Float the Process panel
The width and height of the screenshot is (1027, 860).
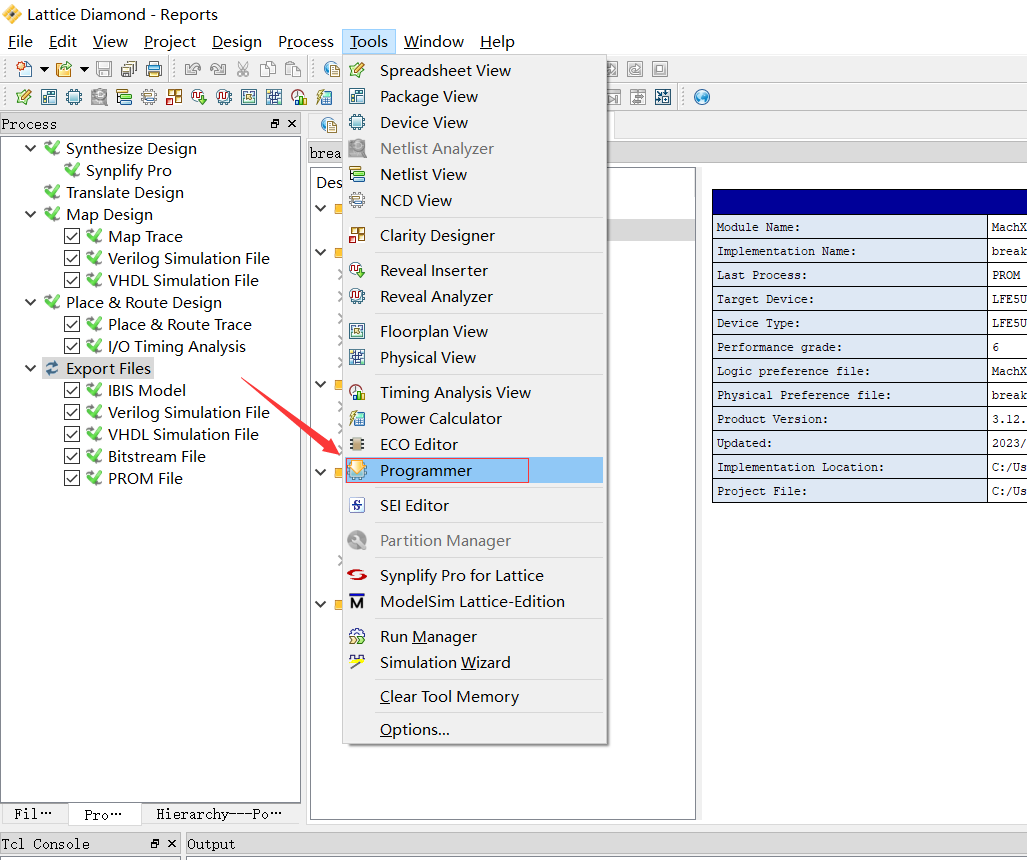click(275, 124)
